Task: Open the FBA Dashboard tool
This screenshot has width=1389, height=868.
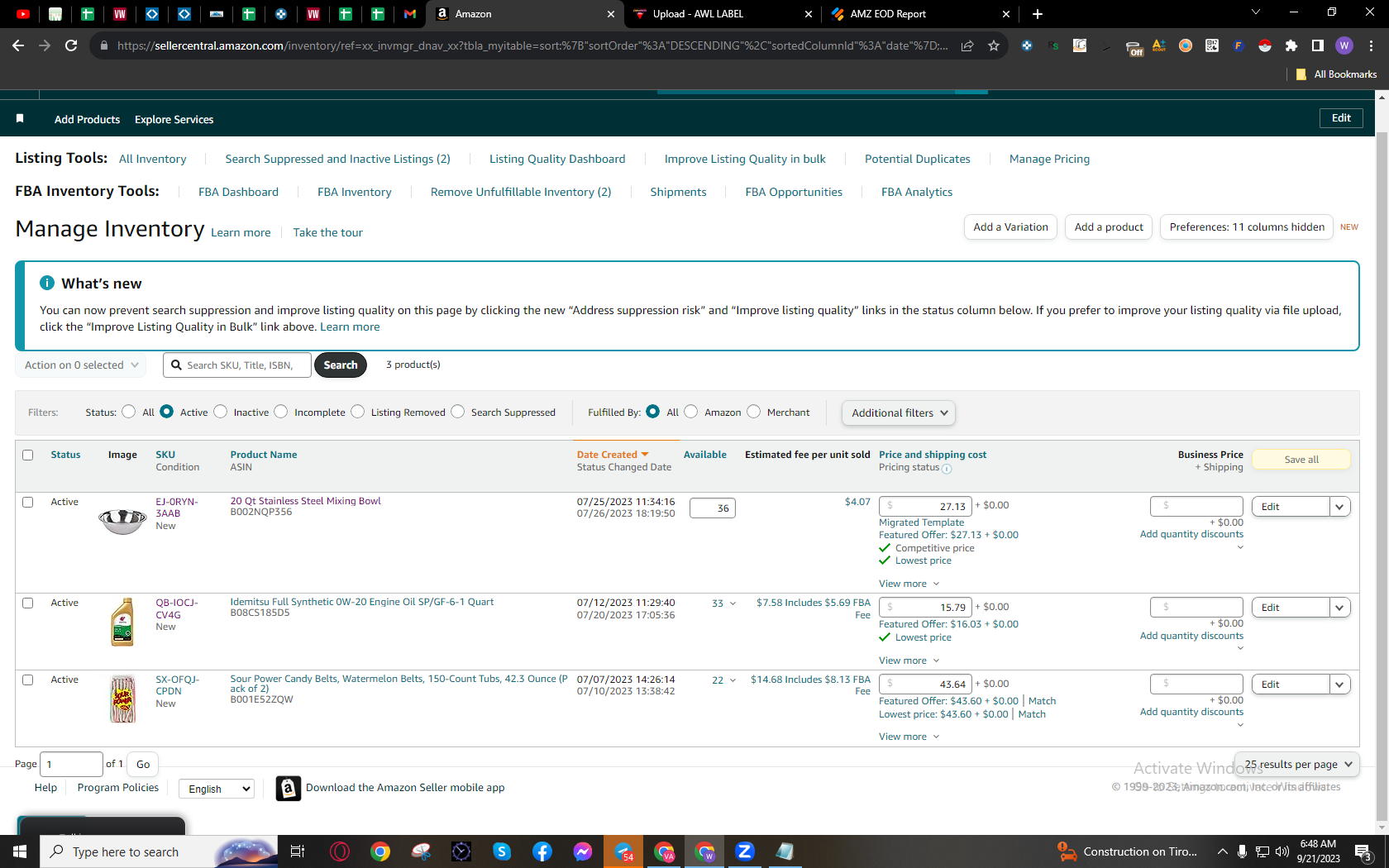Action: [x=238, y=192]
